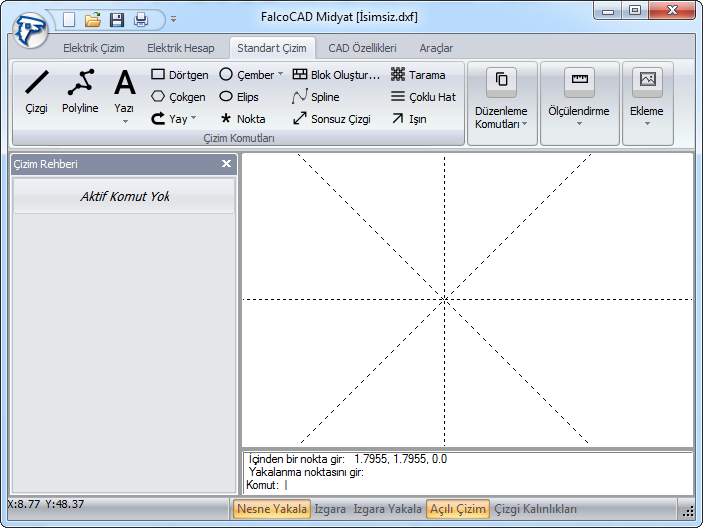703x528 pixels.
Task: Switch to the Standart Çizim tab
Action: (x=272, y=48)
